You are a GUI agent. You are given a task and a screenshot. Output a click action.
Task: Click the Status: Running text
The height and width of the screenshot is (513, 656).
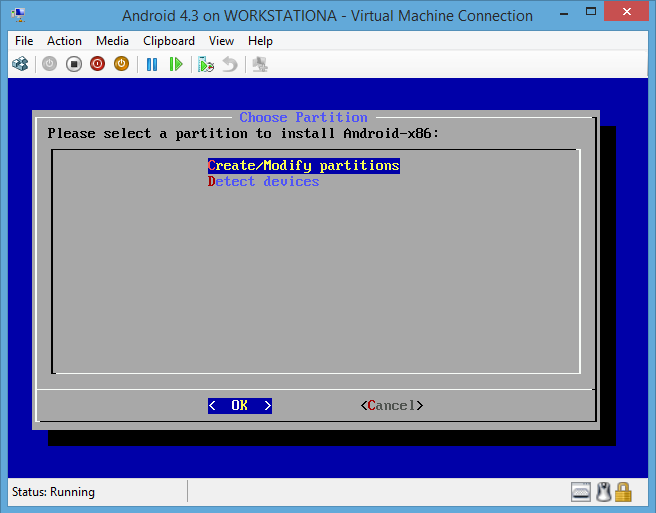[x=54, y=492]
